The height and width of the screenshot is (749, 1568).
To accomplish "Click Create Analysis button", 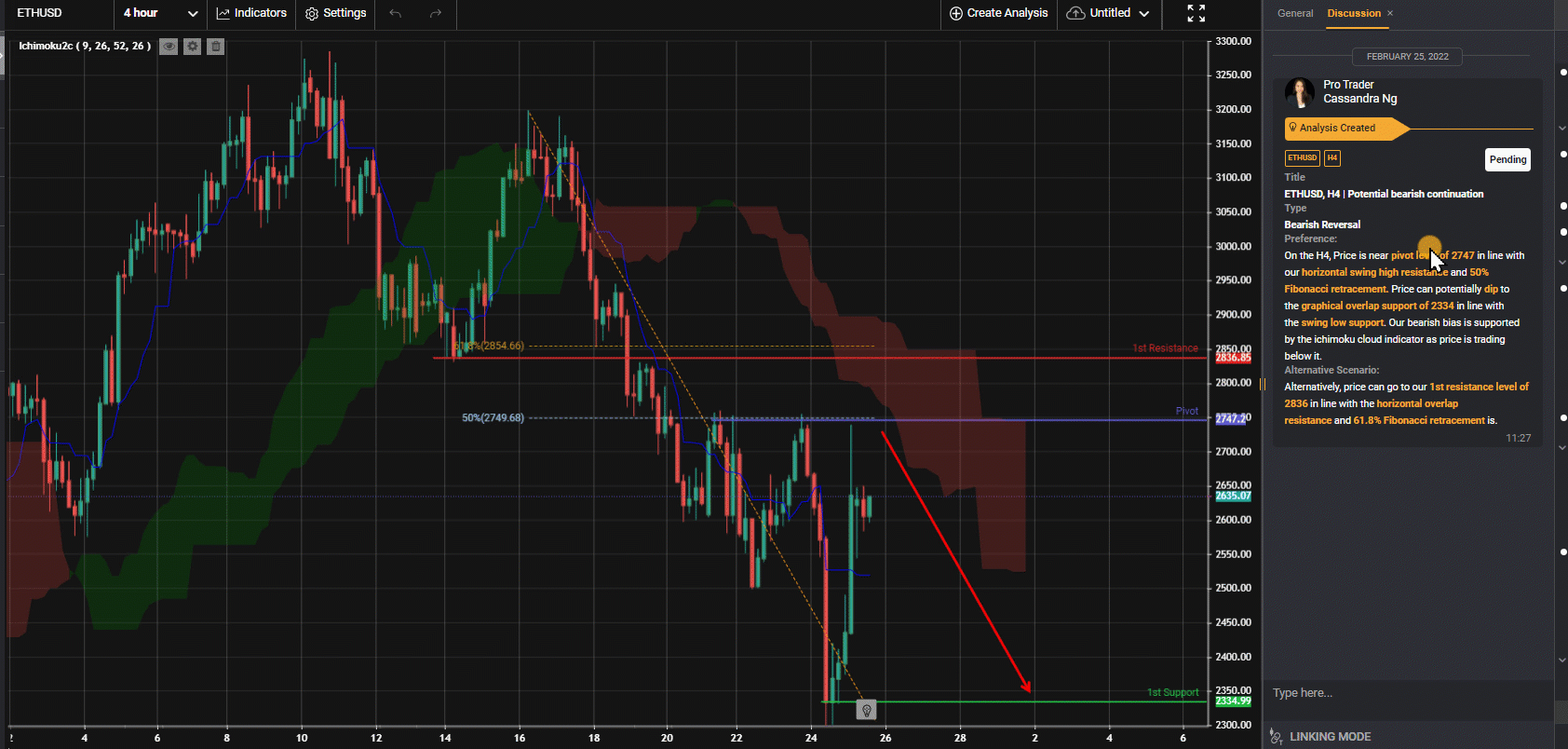I will point(998,13).
